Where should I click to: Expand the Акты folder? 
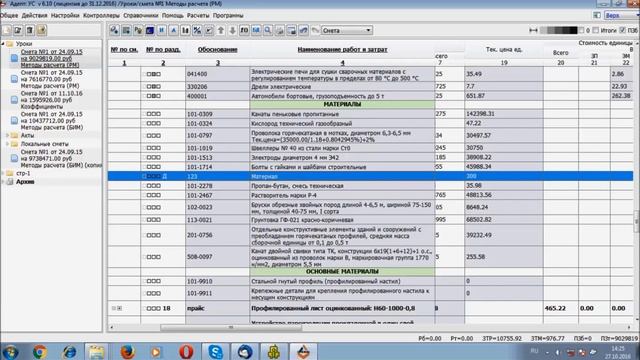pos(7,135)
